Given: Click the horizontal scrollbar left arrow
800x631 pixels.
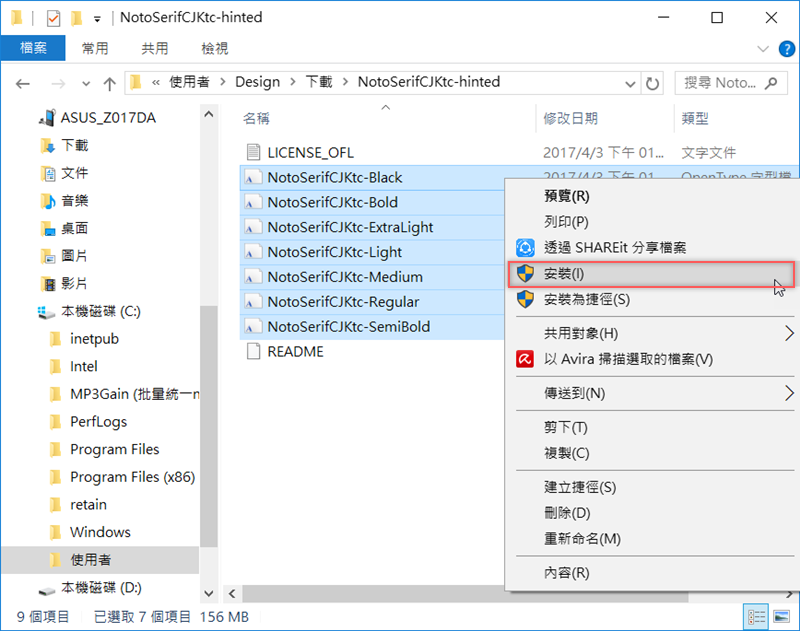Looking at the screenshot, I should (x=232, y=594).
